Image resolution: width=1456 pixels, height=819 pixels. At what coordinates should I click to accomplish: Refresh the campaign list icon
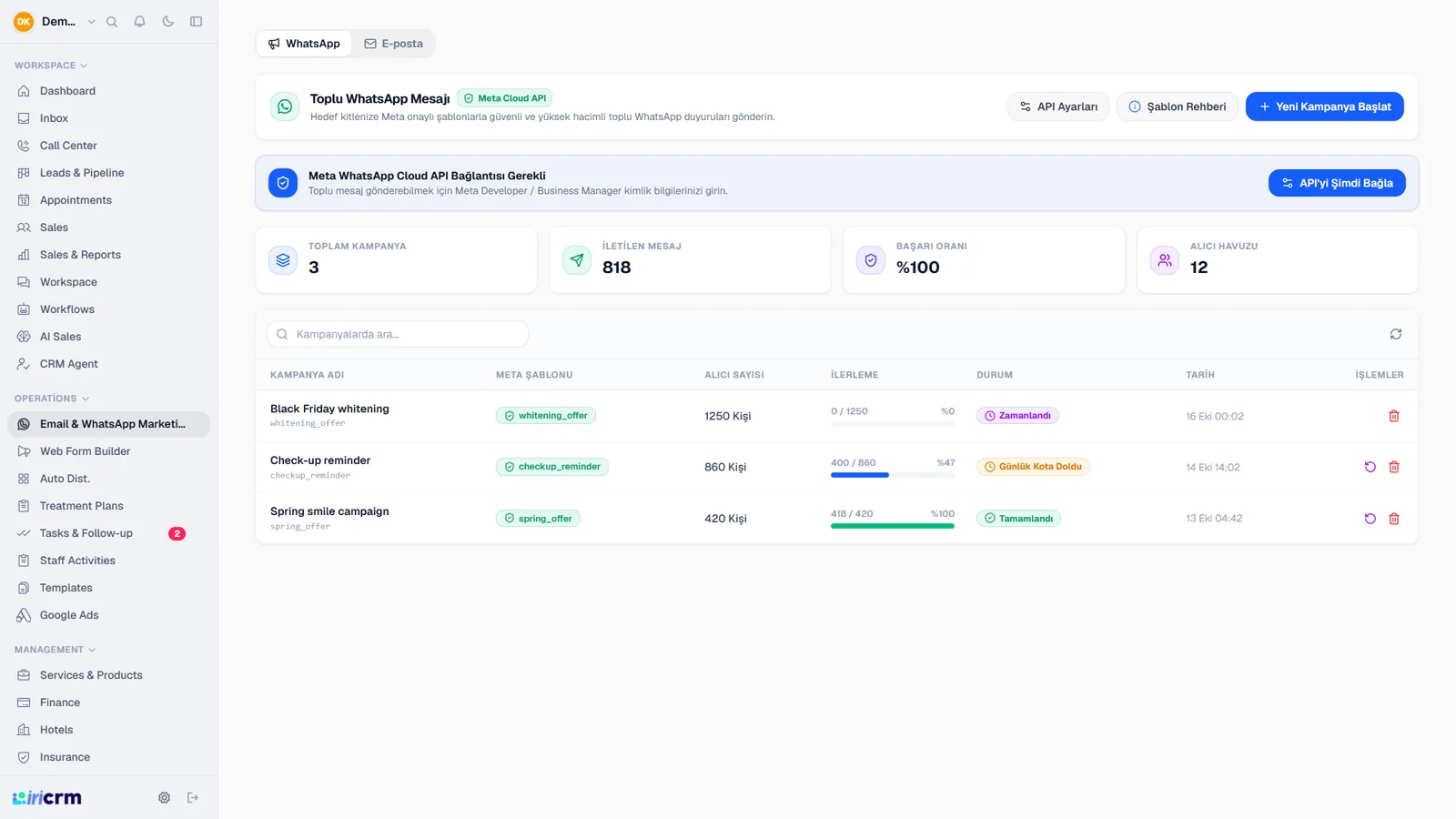(x=1395, y=334)
